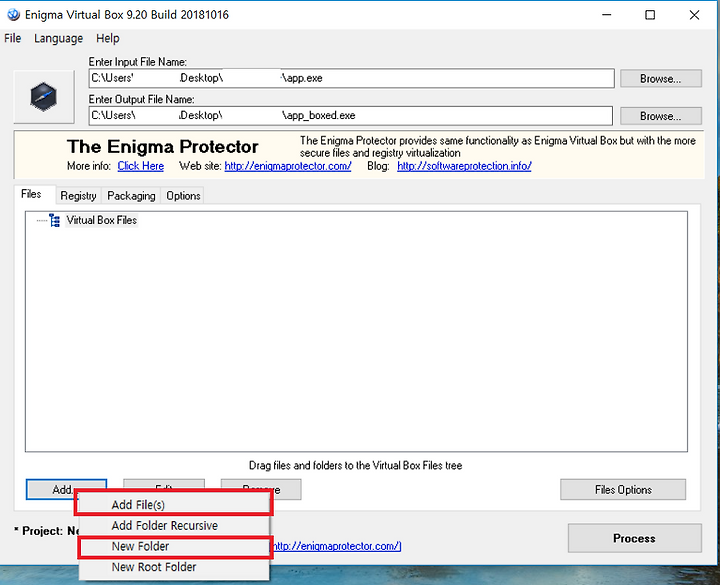Click the output file name field
The width and height of the screenshot is (720, 585).
[350, 115]
